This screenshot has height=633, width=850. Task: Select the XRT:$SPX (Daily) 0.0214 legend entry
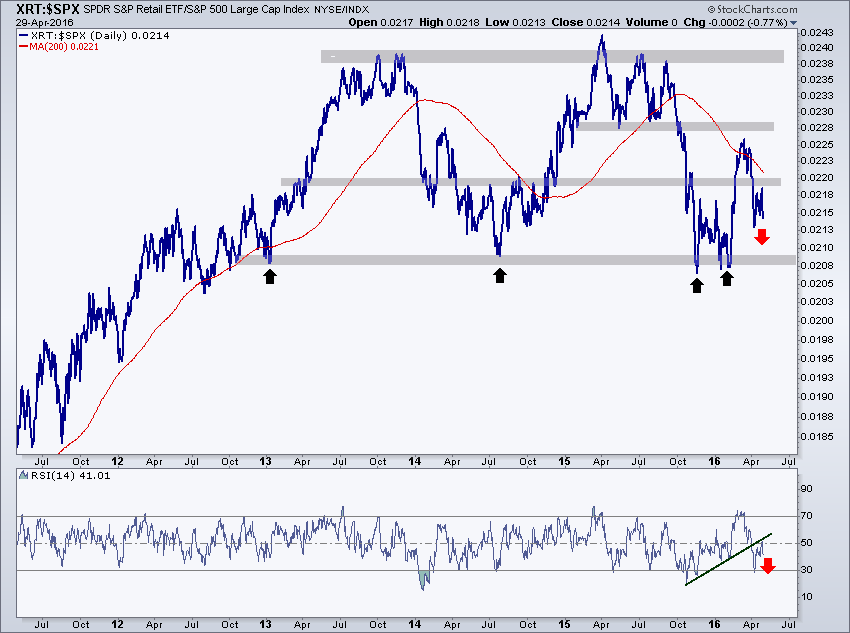pos(94,35)
